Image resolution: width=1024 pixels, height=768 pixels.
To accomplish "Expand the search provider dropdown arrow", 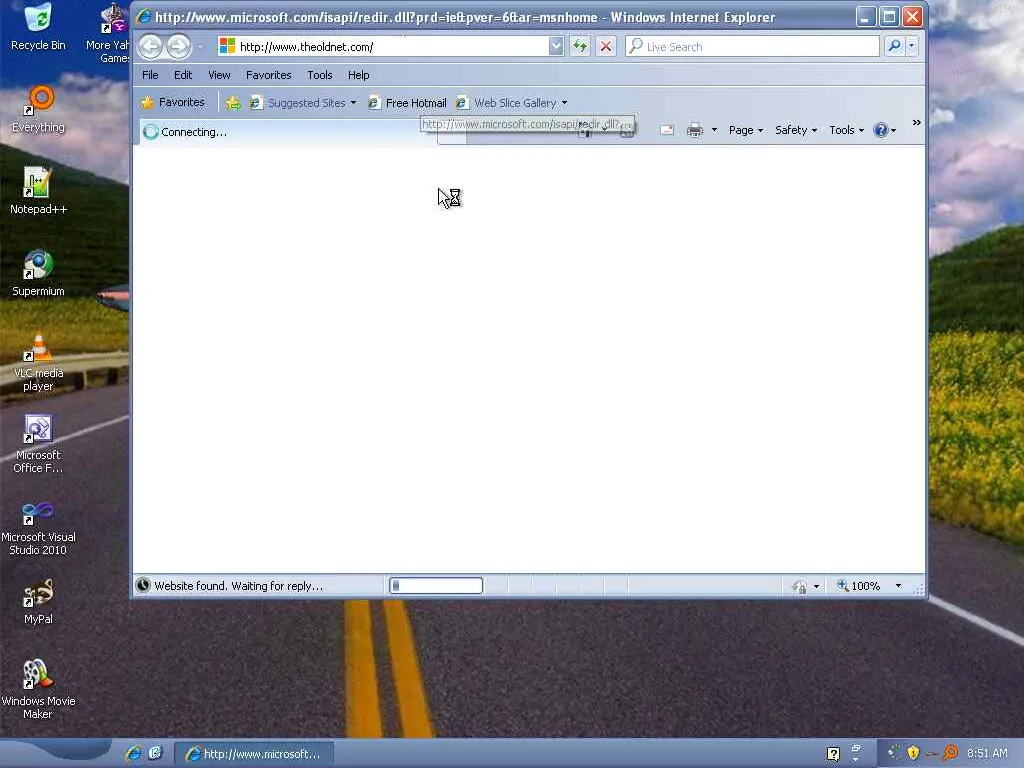I will tap(912, 46).
